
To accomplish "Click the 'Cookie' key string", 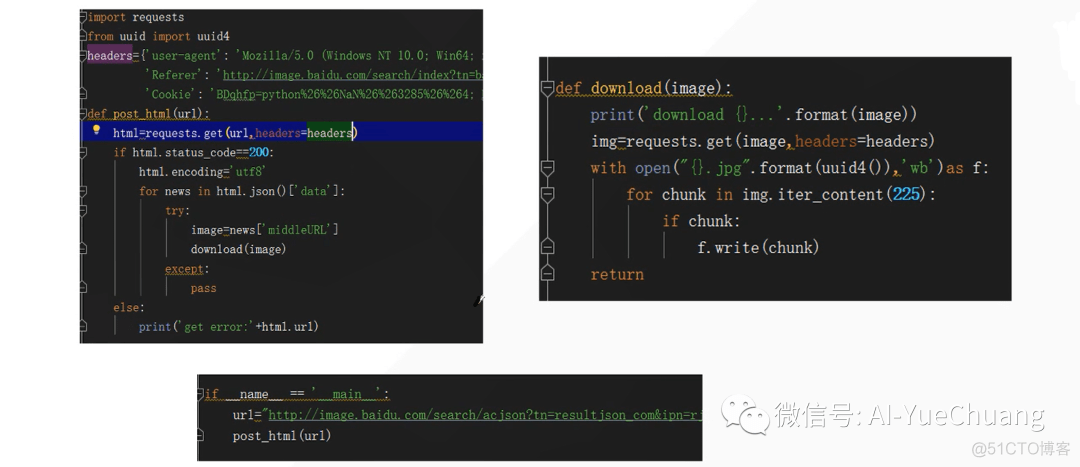I will point(172,94).
